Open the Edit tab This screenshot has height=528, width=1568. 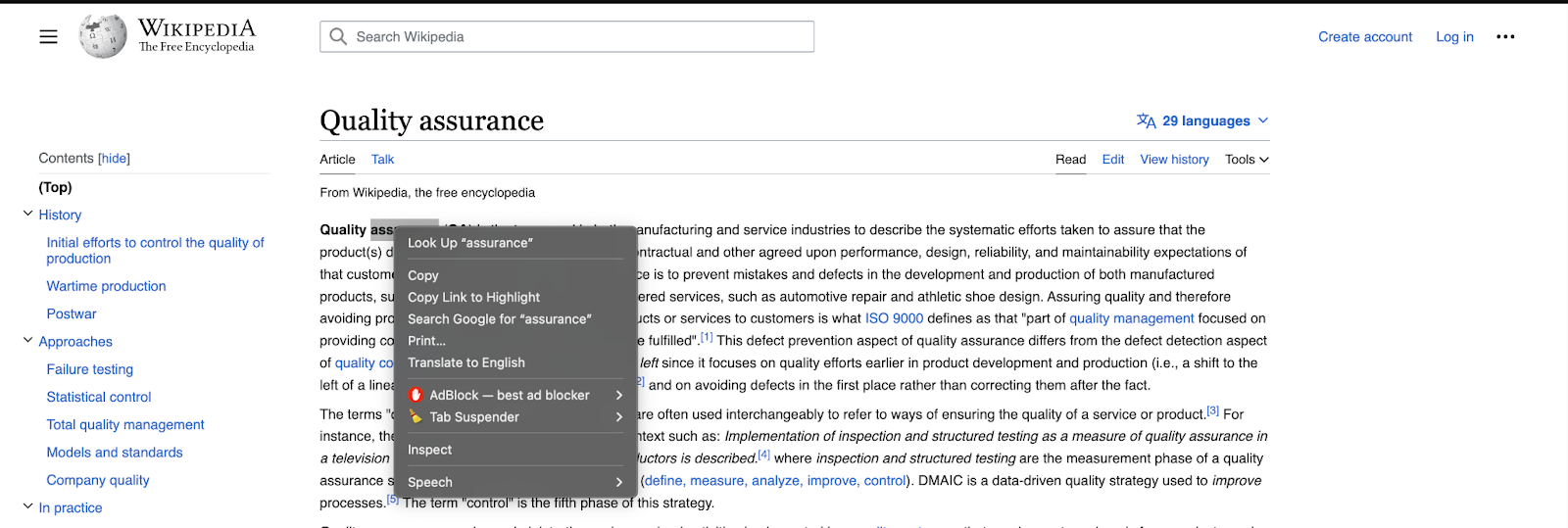(1112, 159)
